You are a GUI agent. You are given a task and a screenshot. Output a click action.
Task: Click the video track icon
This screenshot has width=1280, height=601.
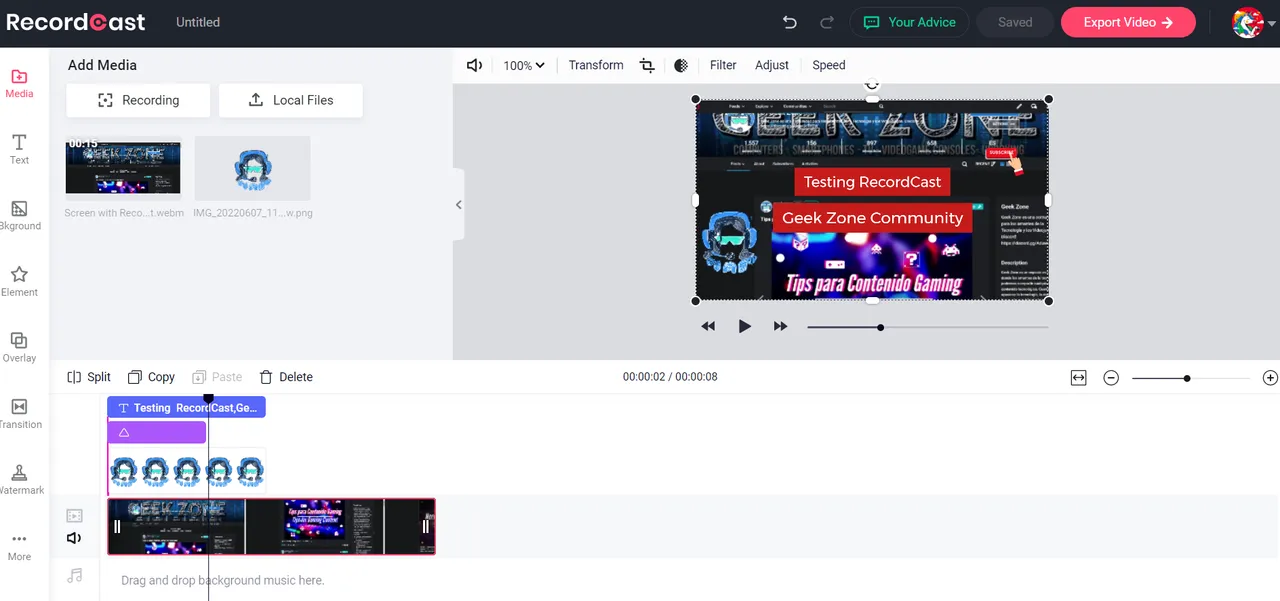tap(74, 516)
